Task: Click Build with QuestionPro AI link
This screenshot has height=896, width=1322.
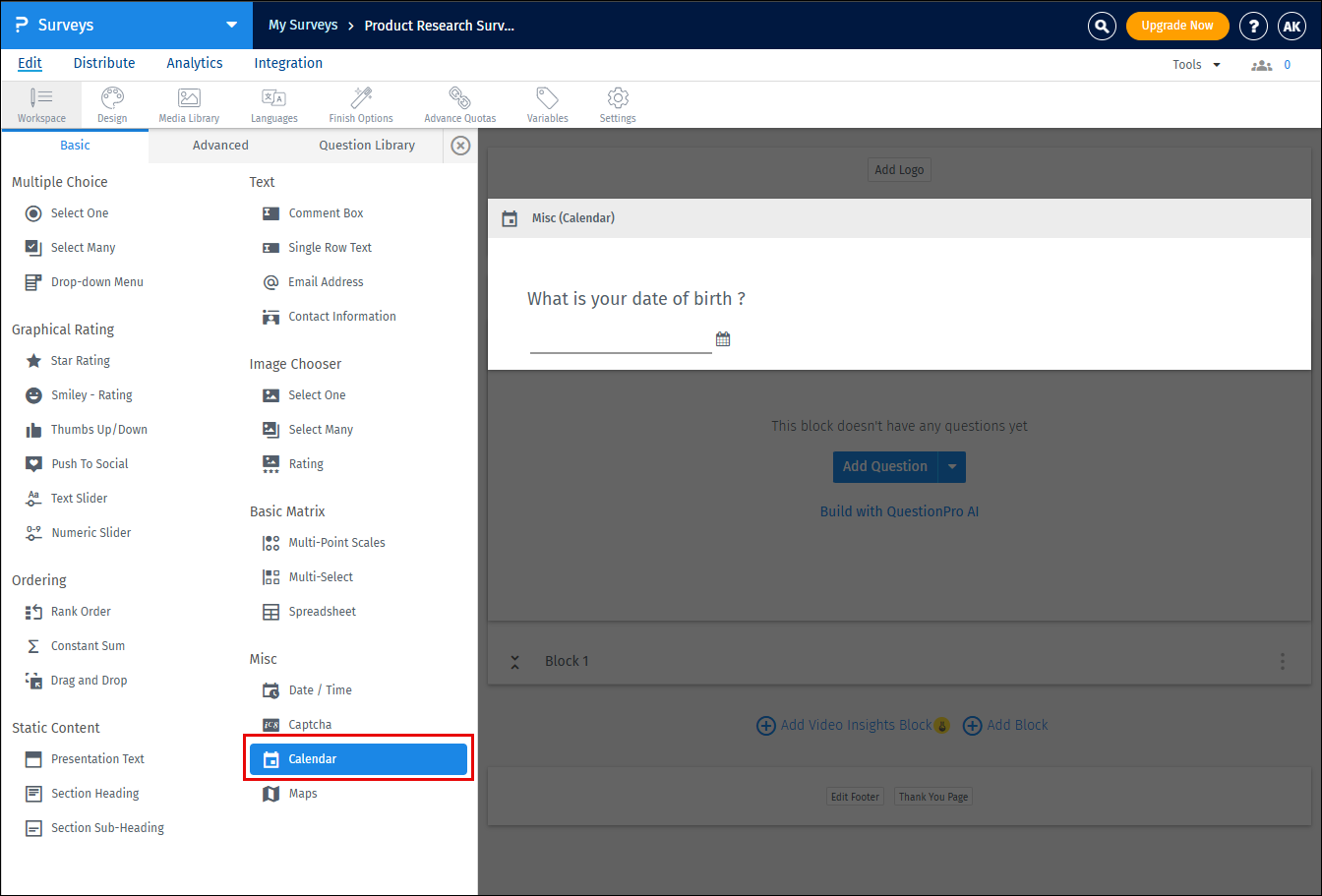Action: click(x=899, y=511)
